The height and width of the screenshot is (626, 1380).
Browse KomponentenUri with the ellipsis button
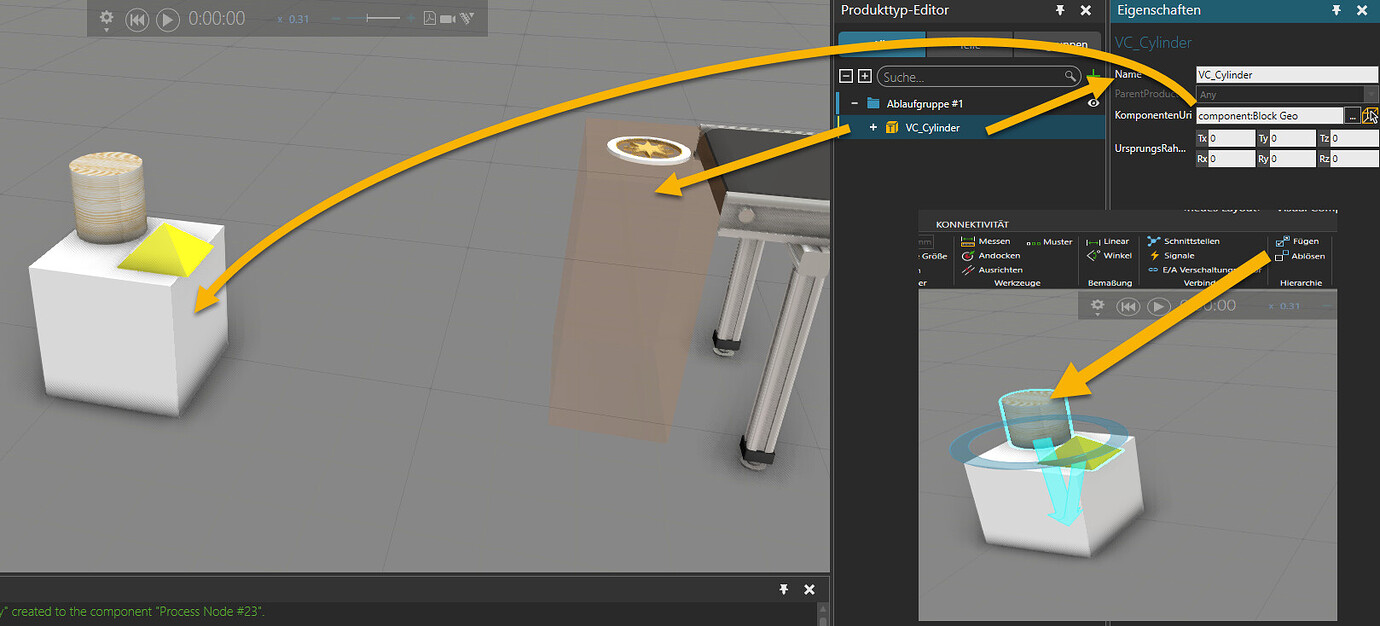tap(1352, 115)
